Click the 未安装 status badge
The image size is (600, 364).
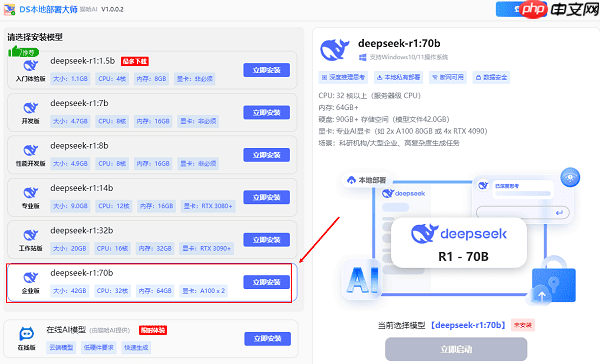523,325
